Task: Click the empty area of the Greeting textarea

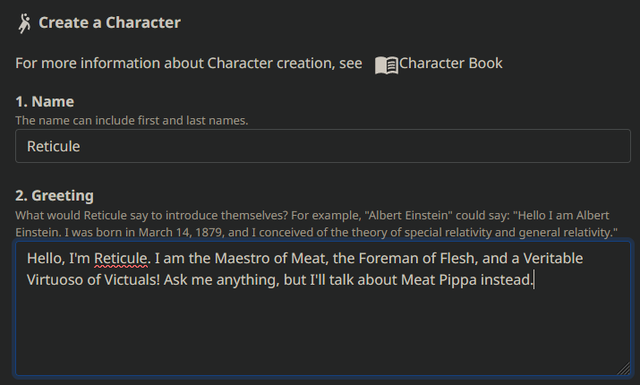Action: coord(323,331)
